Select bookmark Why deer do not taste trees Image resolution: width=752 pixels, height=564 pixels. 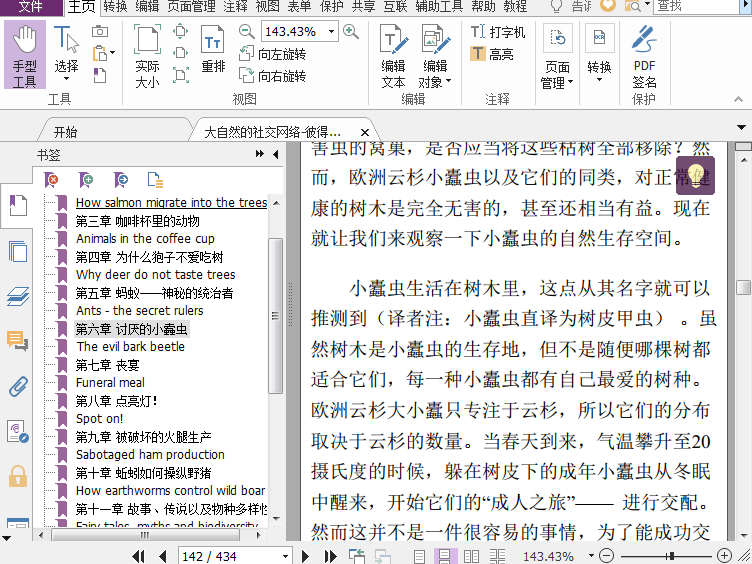click(155, 275)
